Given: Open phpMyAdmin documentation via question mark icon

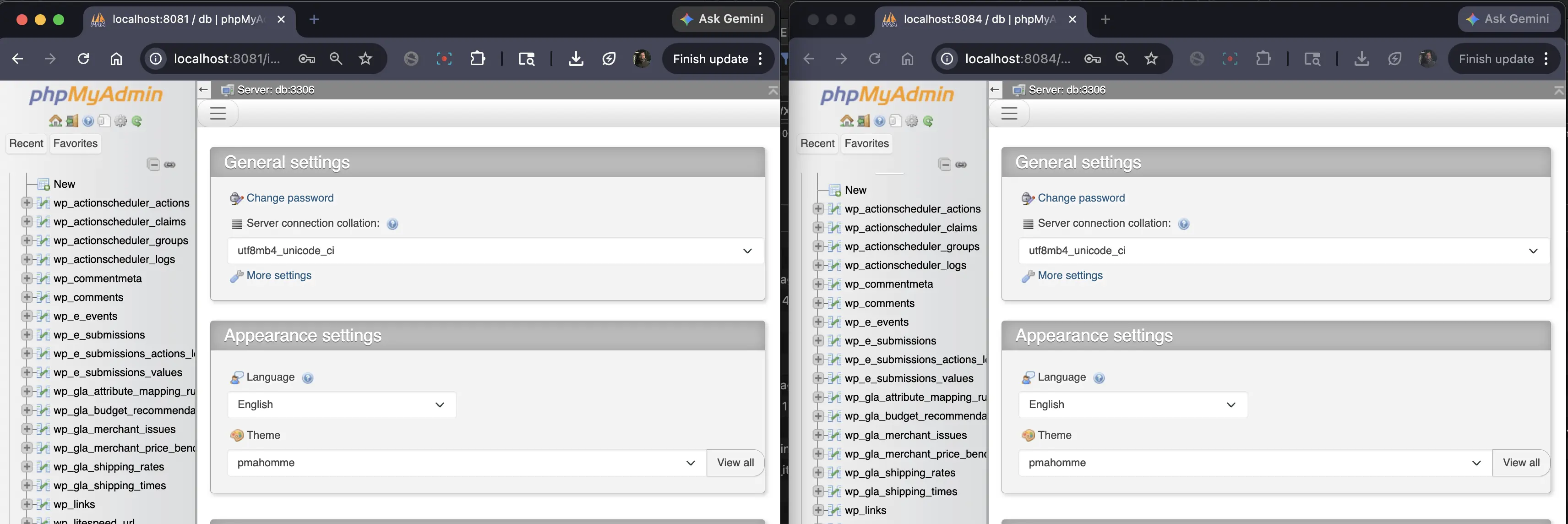Looking at the screenshot, I should 87,120.
